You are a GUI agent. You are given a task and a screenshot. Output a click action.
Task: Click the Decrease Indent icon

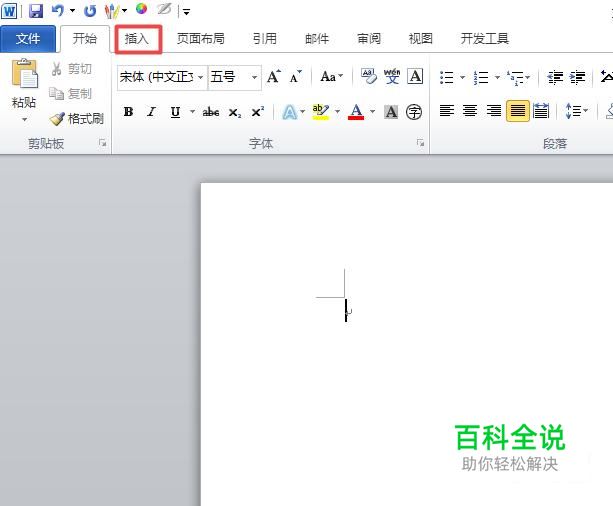[x=555, y=77]
